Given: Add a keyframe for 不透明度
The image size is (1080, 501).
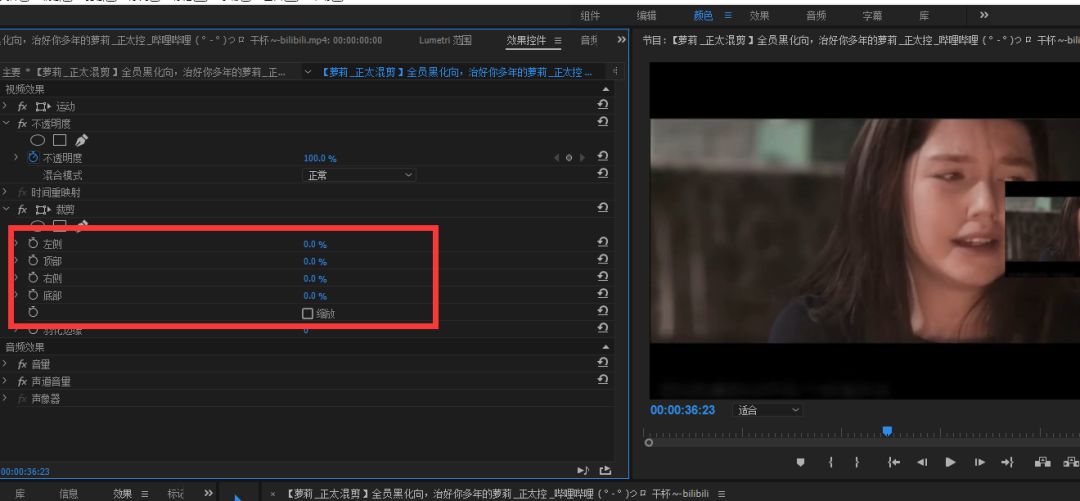Looking at the screenshot, I should point(569,158).
